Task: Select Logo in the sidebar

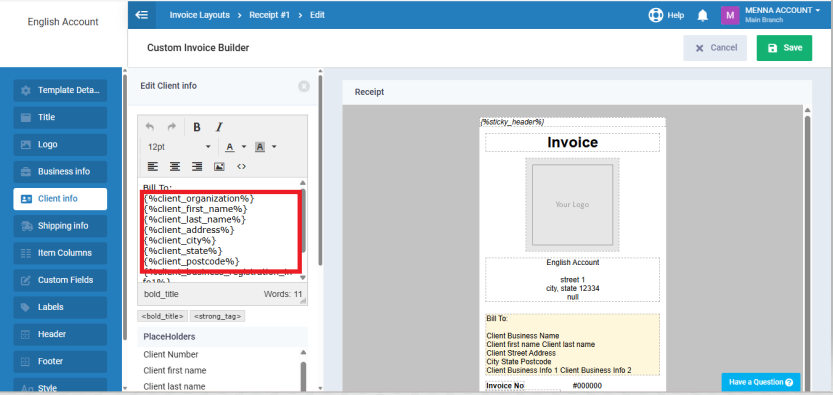Action: pos(60,144)
